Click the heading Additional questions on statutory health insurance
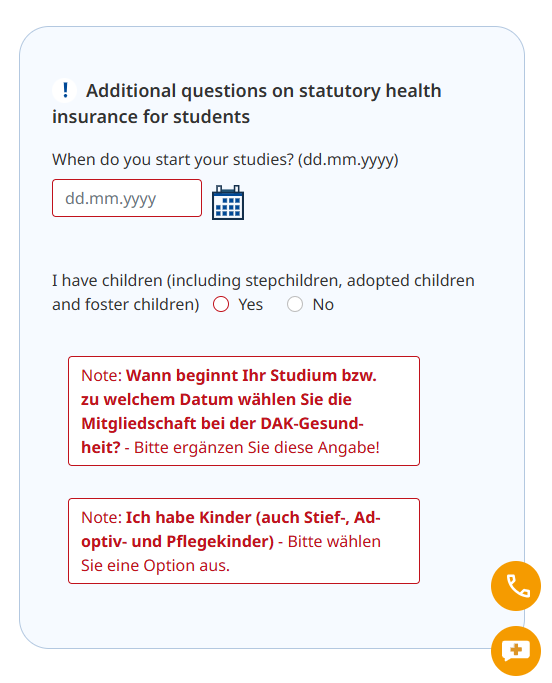552x683 pixels. tap(247, 104)
